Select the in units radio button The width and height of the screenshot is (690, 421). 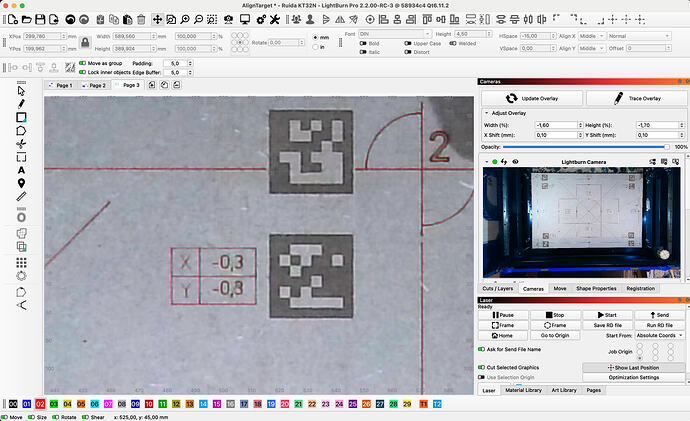315,47
